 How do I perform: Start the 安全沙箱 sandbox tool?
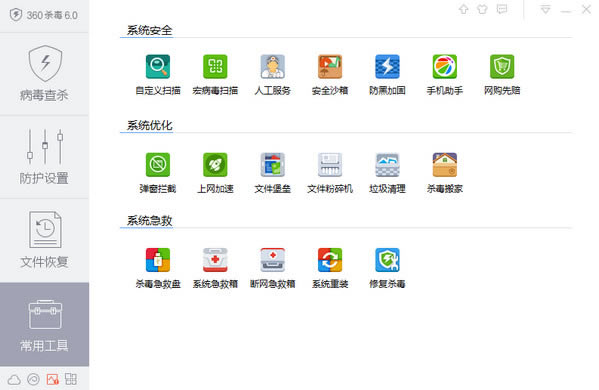tap(330, 67)
